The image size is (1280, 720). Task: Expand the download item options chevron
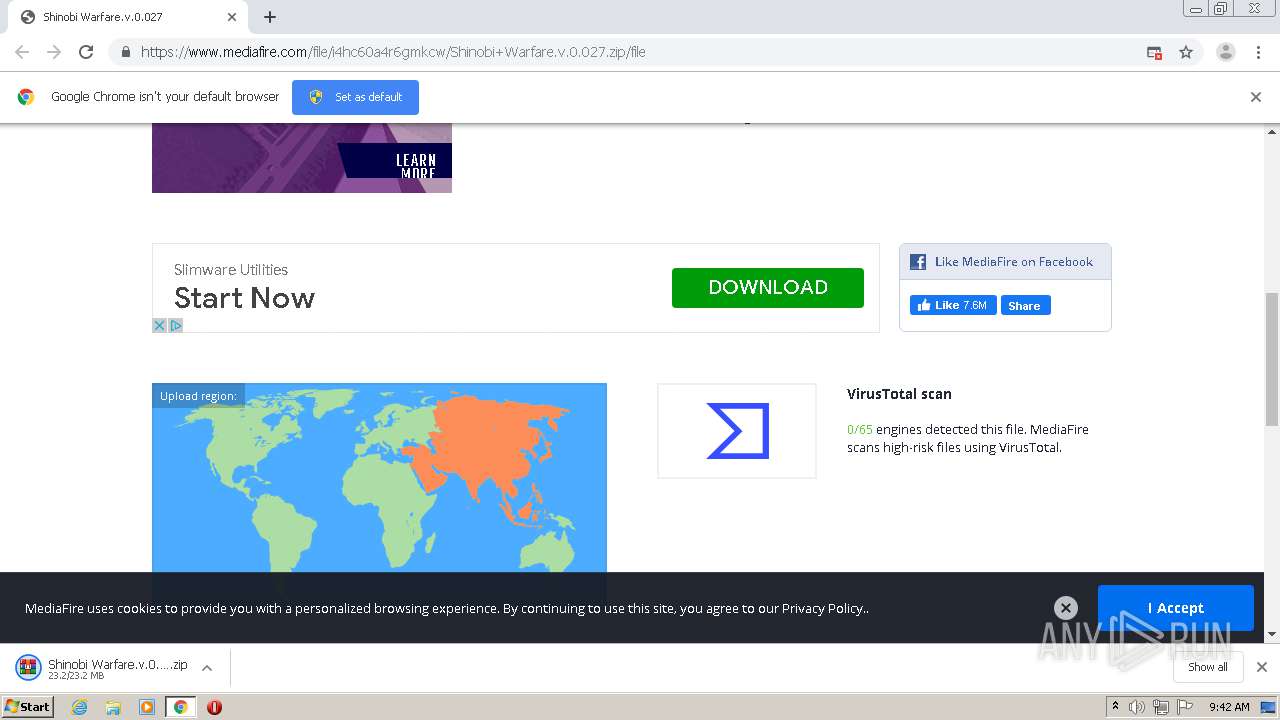click(207, 668)
